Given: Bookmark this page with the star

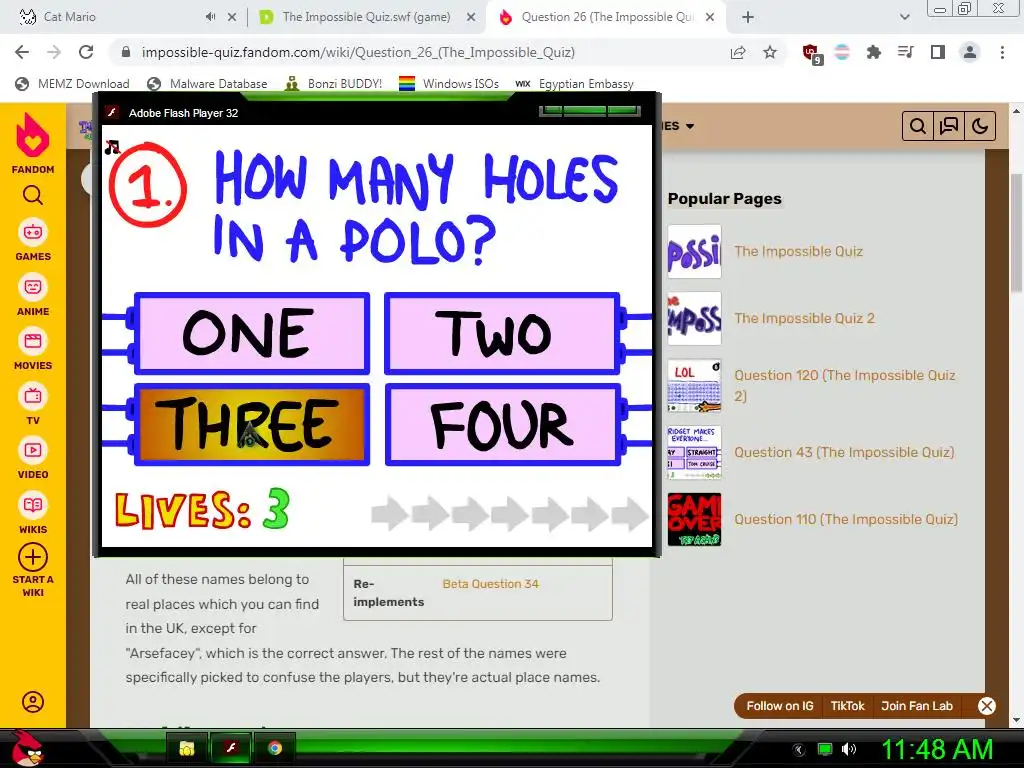Looking at the screenshot, I should (770, 52).
